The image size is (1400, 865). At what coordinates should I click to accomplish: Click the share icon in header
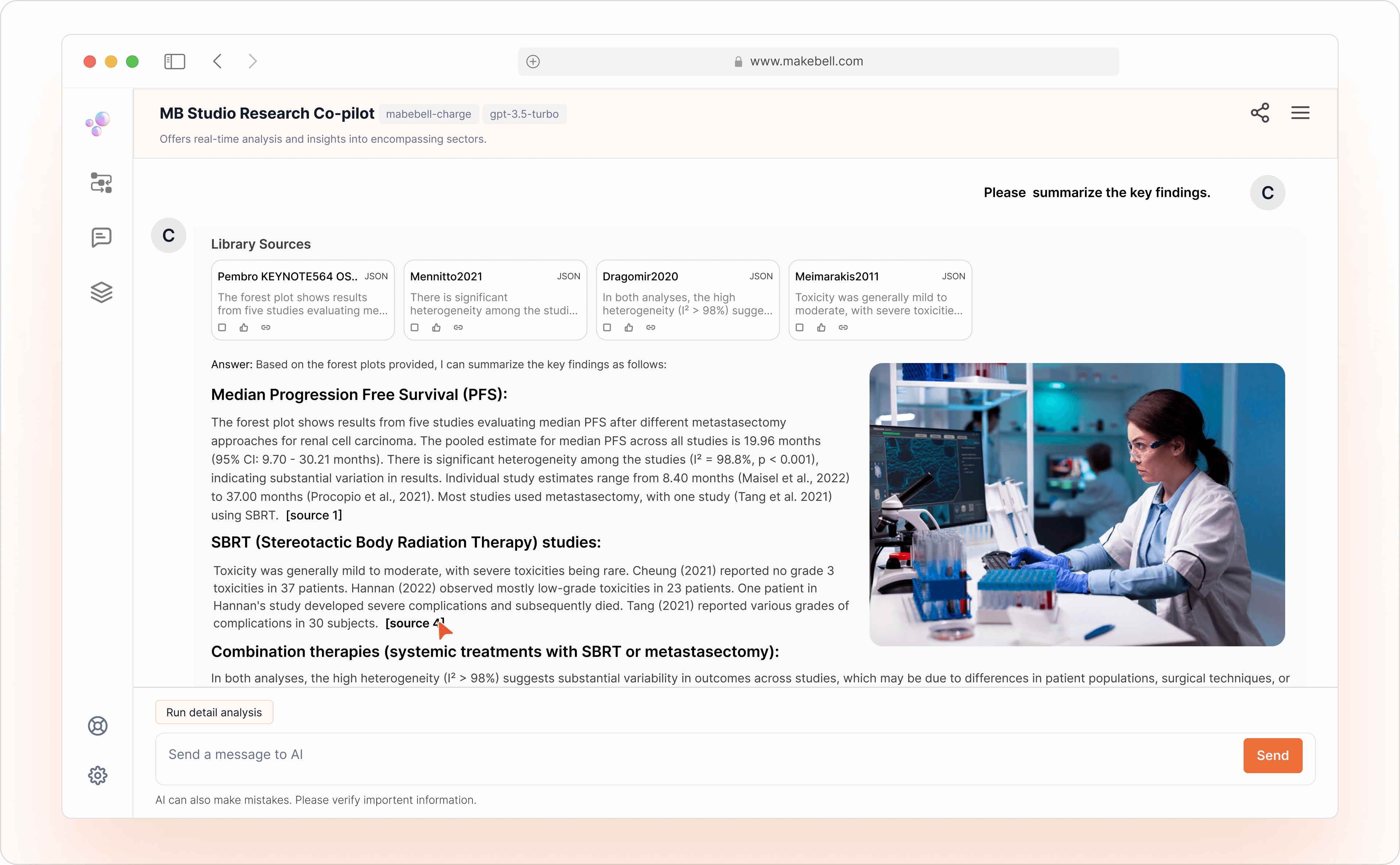1259,113
